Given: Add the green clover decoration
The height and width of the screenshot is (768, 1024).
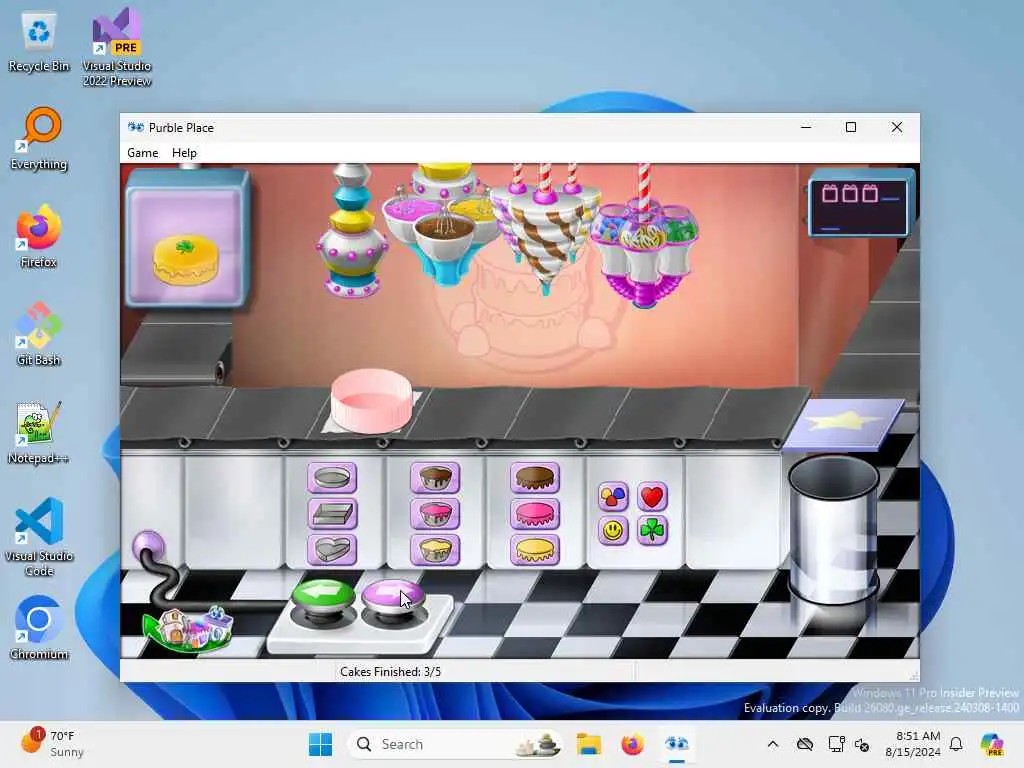Looking at the screenshot, I should point(652,531).
